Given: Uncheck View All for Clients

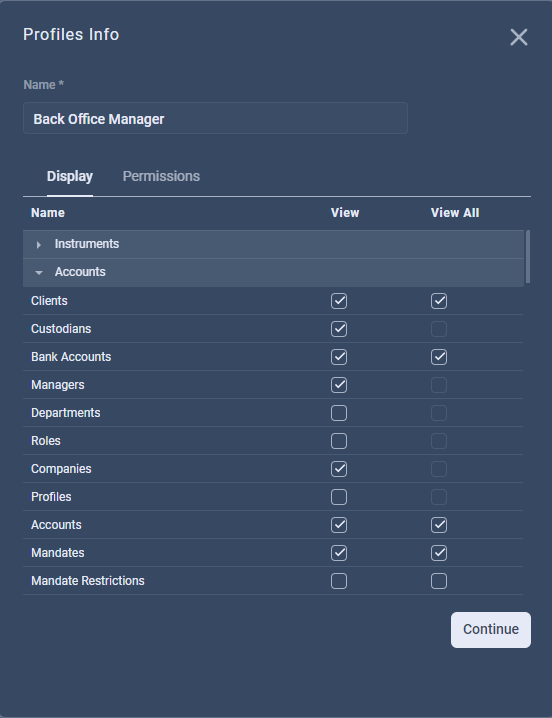Looking at the screenshot, I should pyautogui.click(x=439, y=301).
